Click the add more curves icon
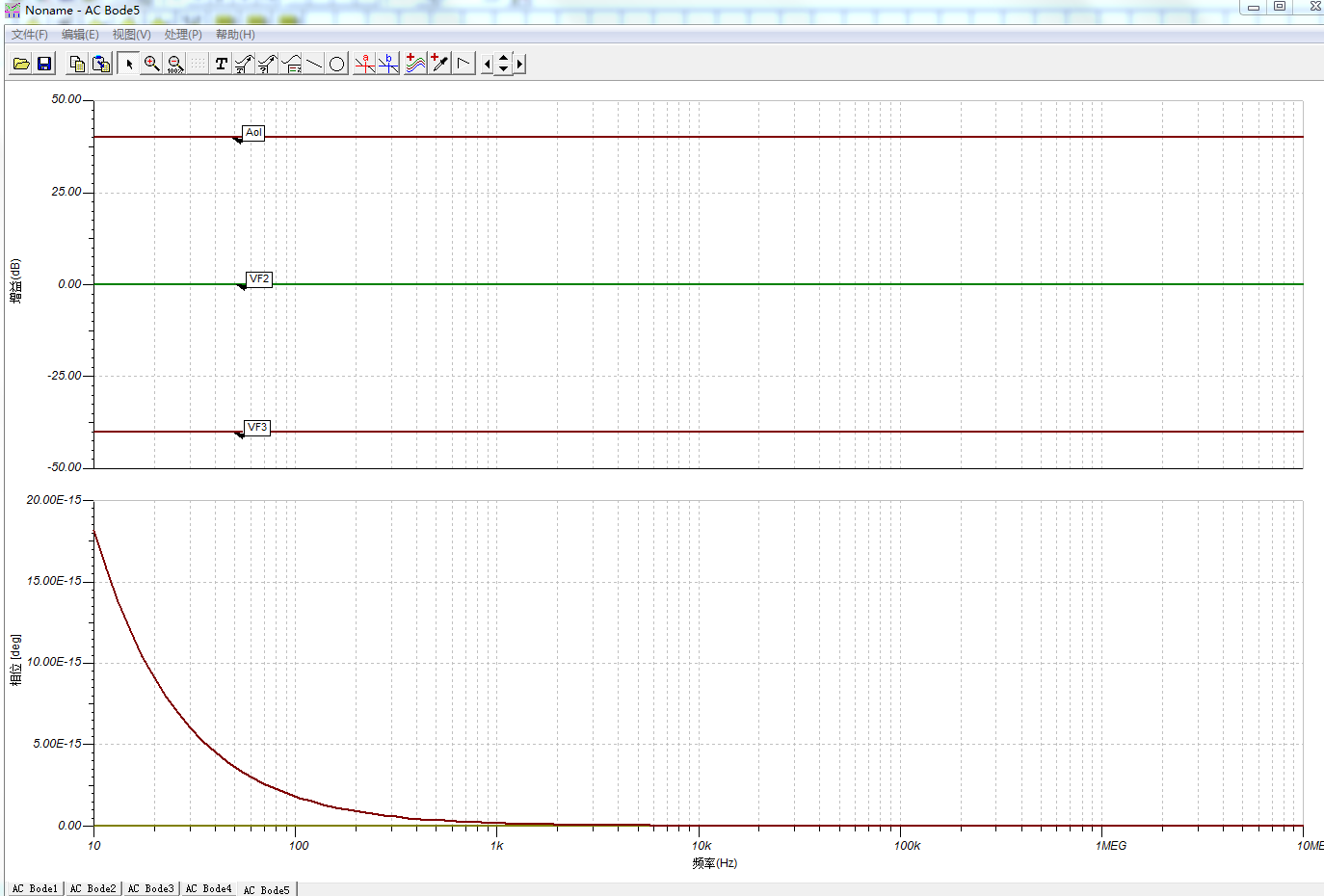This screenshot has height=896, width=1324. click(x=416, y=64)
